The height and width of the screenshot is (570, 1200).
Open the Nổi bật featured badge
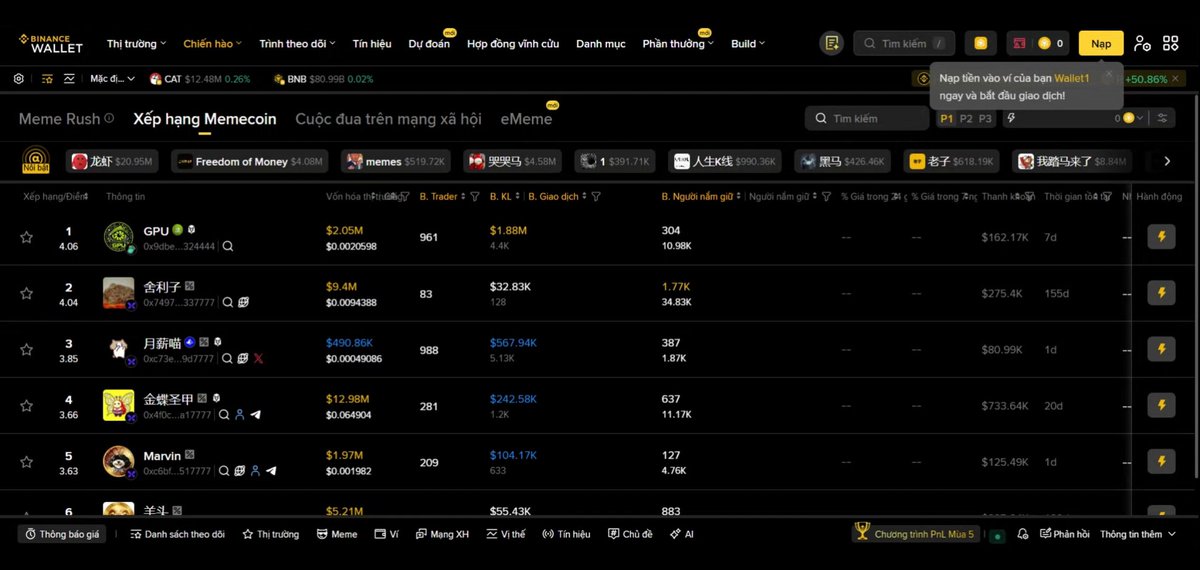[x=36, y=161]
